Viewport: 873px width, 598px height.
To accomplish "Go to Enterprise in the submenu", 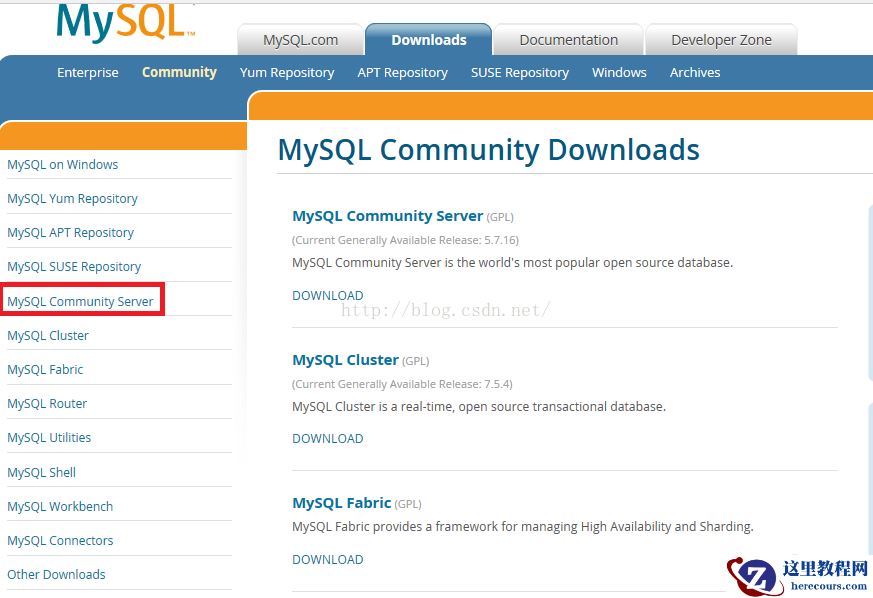I will pos(88,72).
